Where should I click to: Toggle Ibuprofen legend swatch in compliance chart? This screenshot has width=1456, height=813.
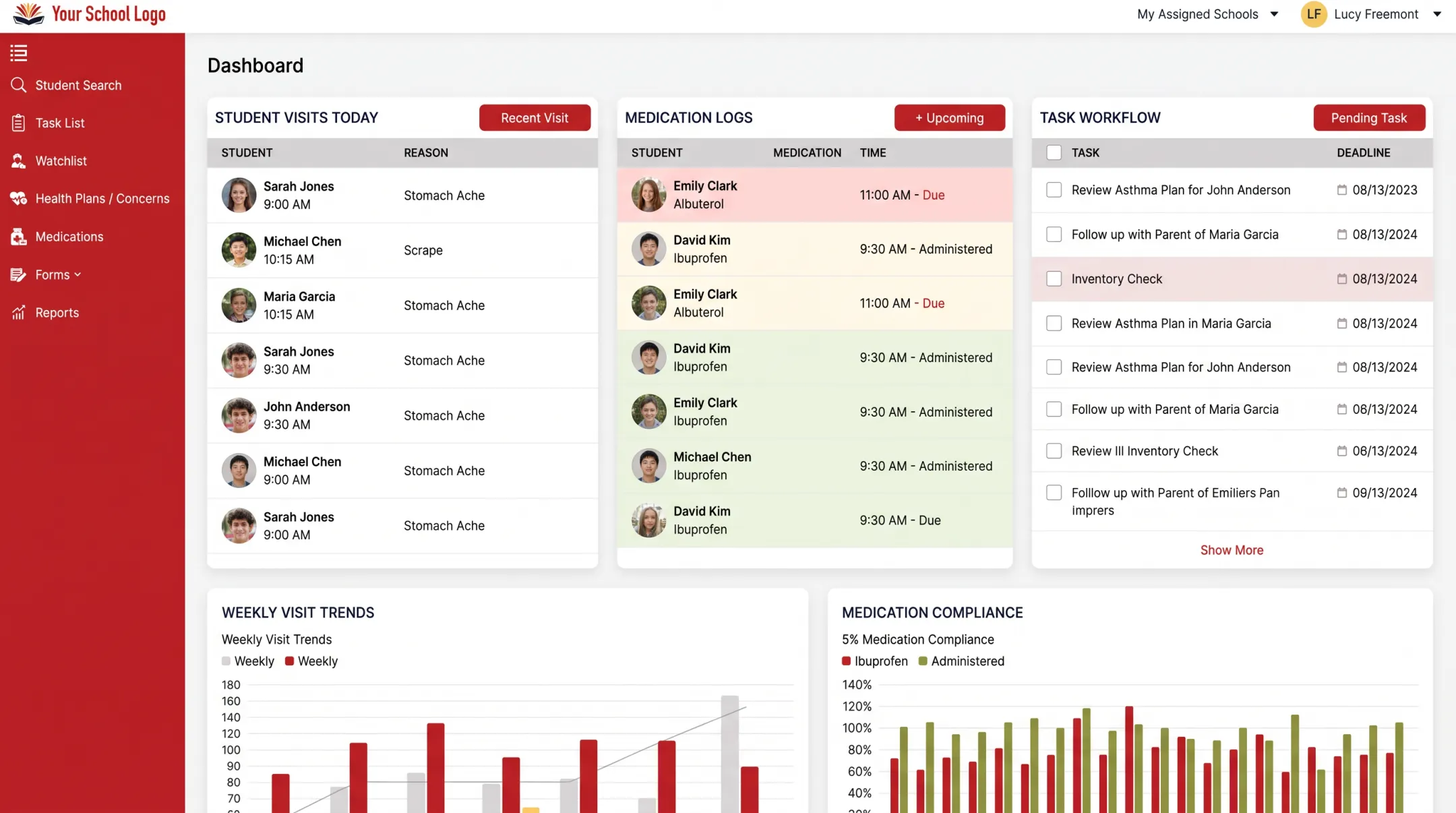[846, 661]
